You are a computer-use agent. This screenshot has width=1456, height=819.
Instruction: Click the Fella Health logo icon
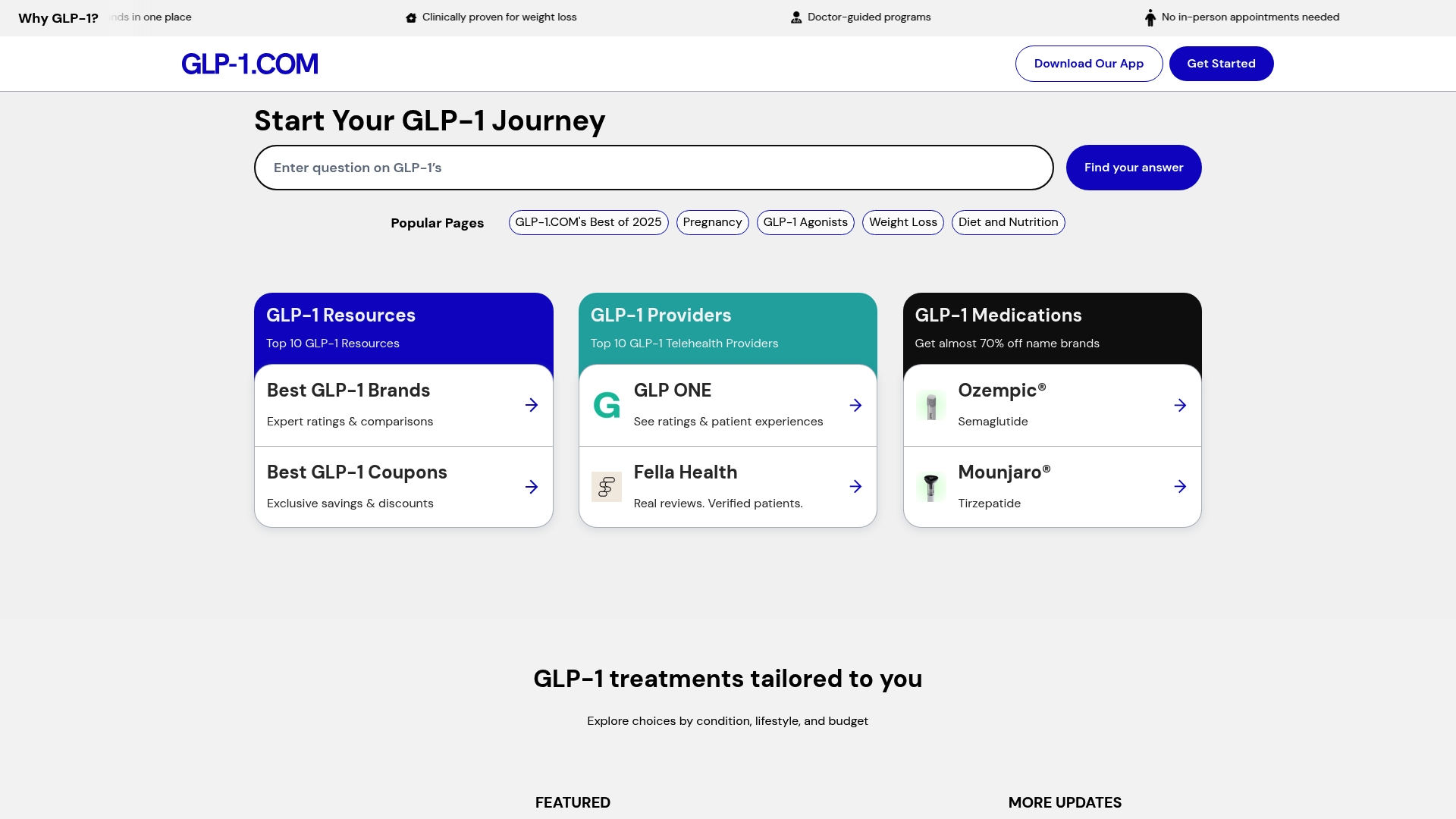coord(607,487)
